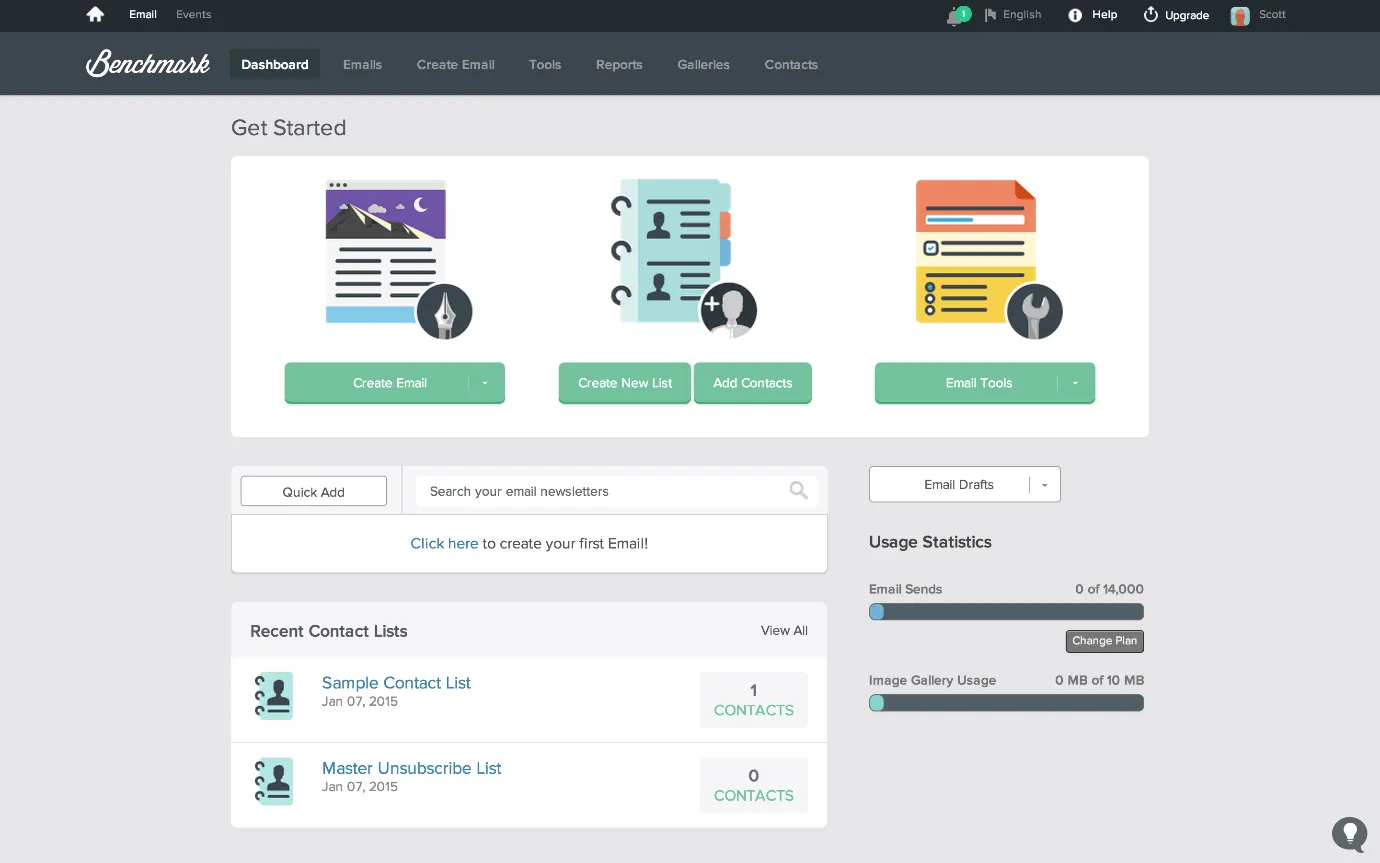Click the Benchmark logo
This screenshot has height=863, width=1380.
coord(148,64)
